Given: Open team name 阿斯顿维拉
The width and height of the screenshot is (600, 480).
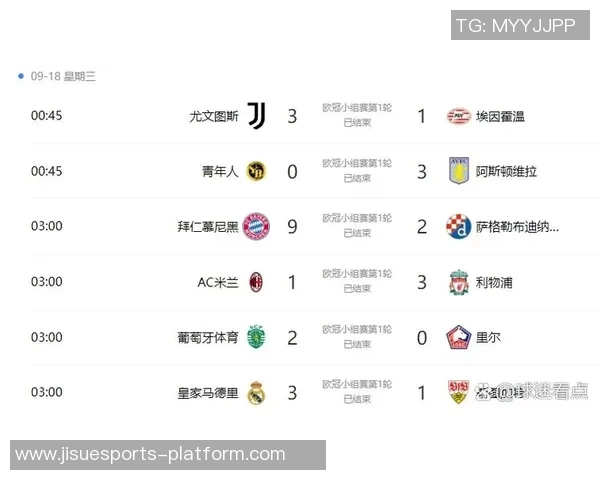Looking at the screenshot, I should click(x=506, y=171).
